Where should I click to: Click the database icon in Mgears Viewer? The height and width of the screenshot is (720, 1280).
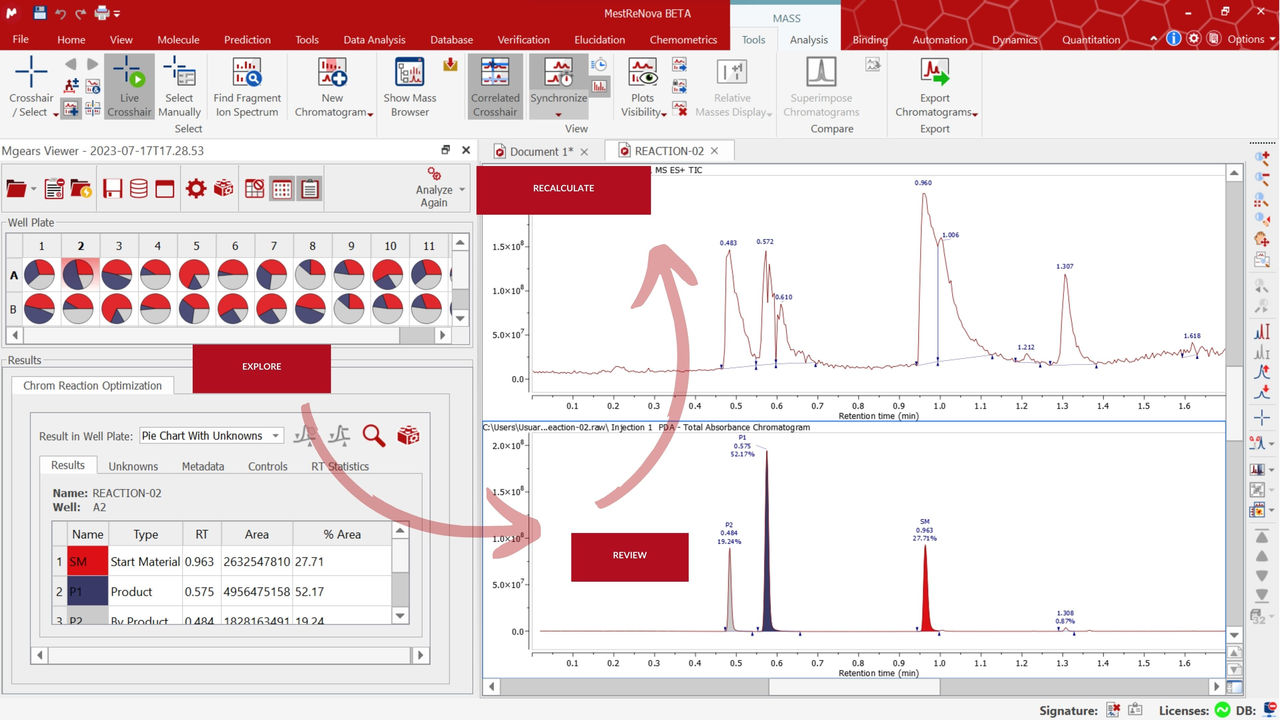(138, 188)
